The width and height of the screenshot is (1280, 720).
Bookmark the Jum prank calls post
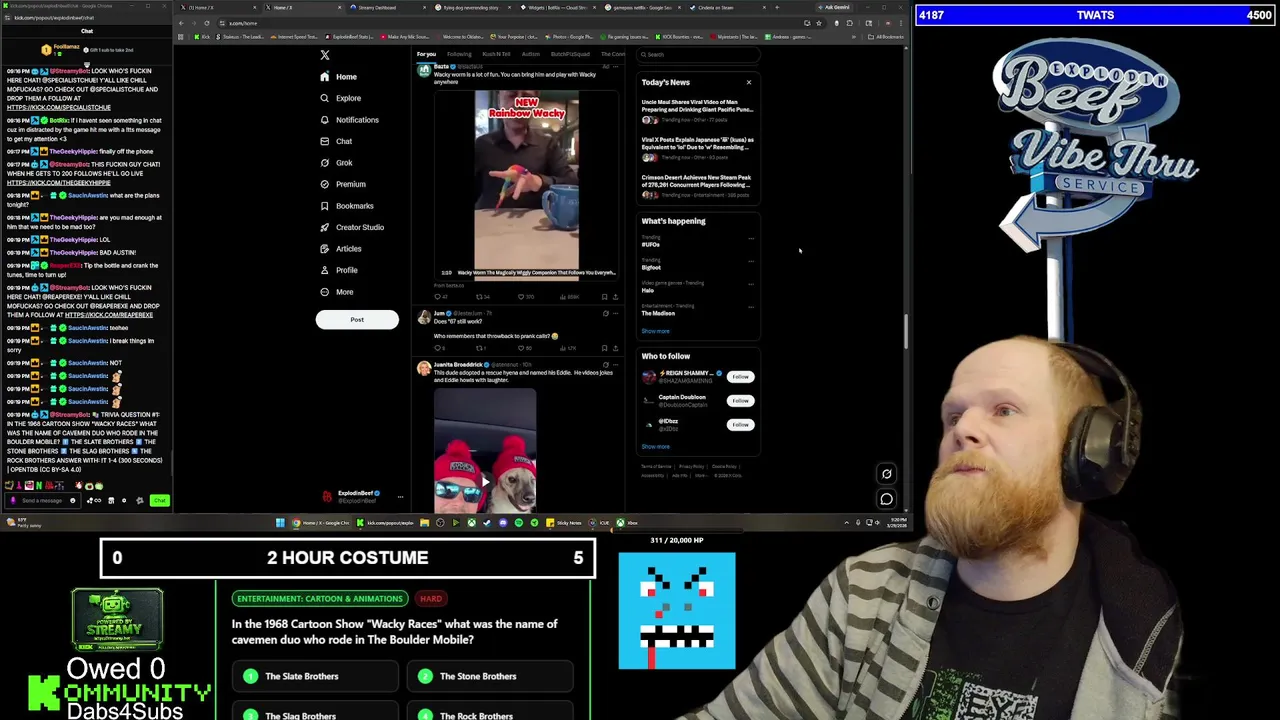[604, 348]
